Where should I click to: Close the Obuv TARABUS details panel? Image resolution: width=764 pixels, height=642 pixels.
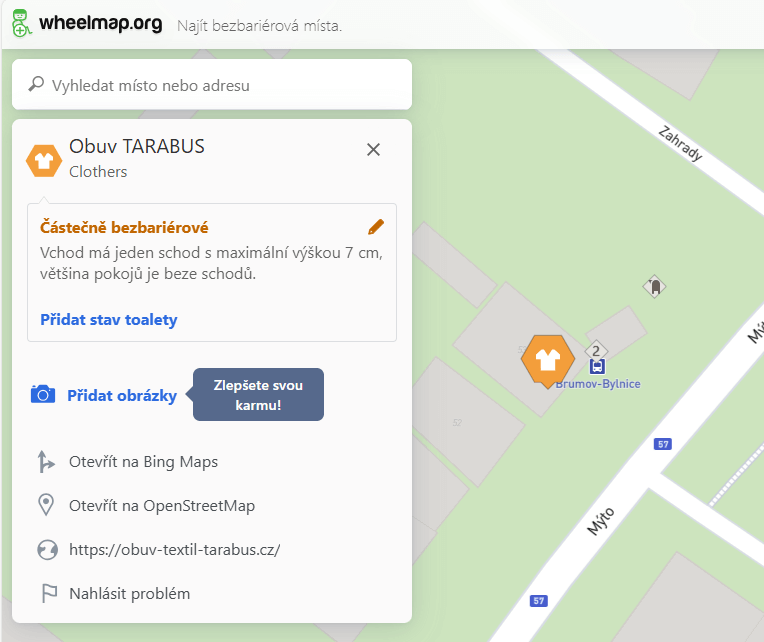(x=374, y=149)
